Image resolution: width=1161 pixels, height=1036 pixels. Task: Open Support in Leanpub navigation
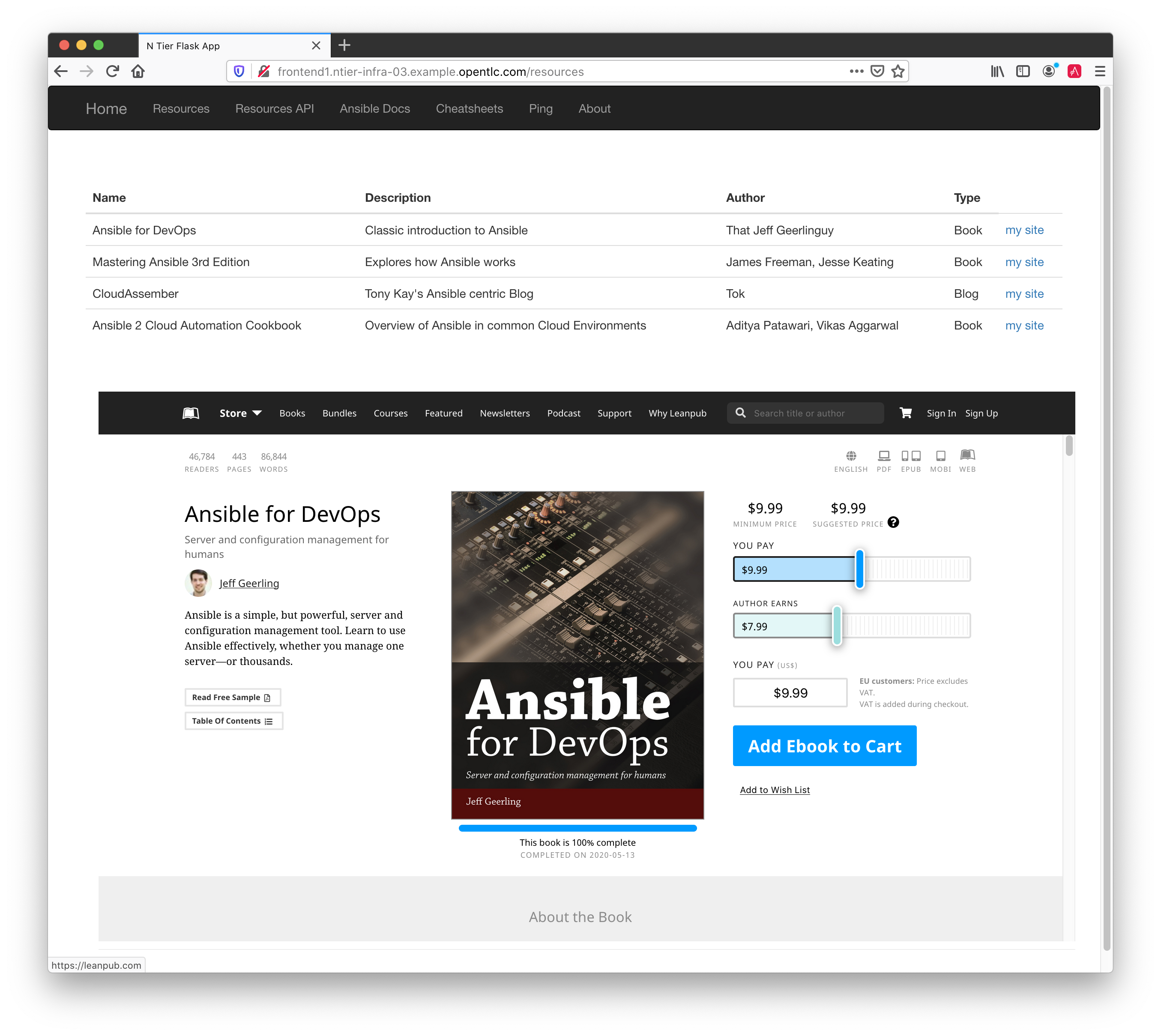[x=614, y=413]
